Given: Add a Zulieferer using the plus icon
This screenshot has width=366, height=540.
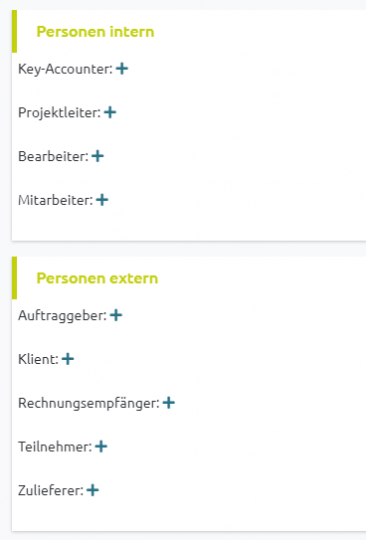Looking at the screenshot, I should click(93, 490).
